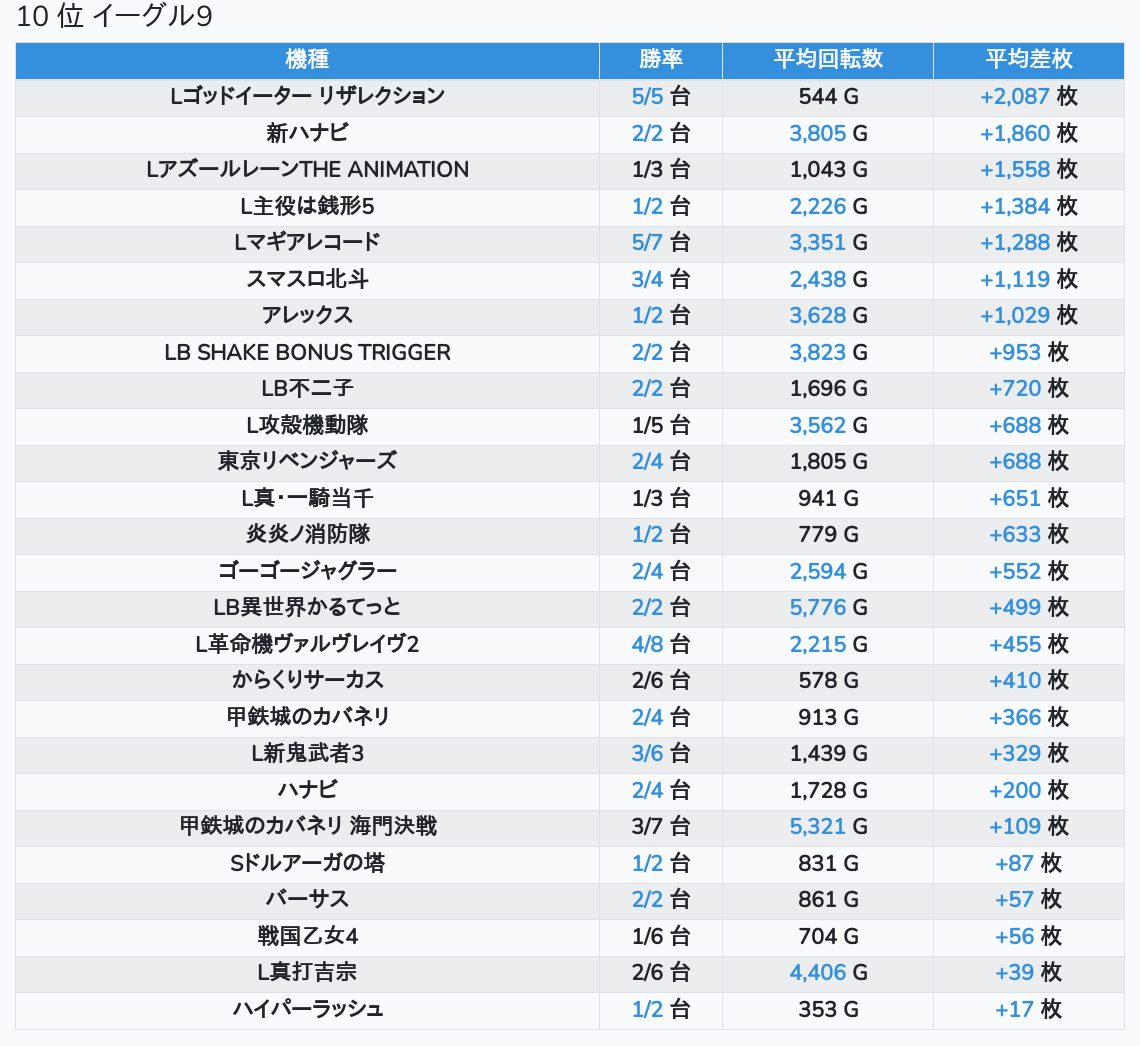Click the LB SHAKE BONUS TRIGGER name
1140x1046 pixels.
(x=307, y=352)
